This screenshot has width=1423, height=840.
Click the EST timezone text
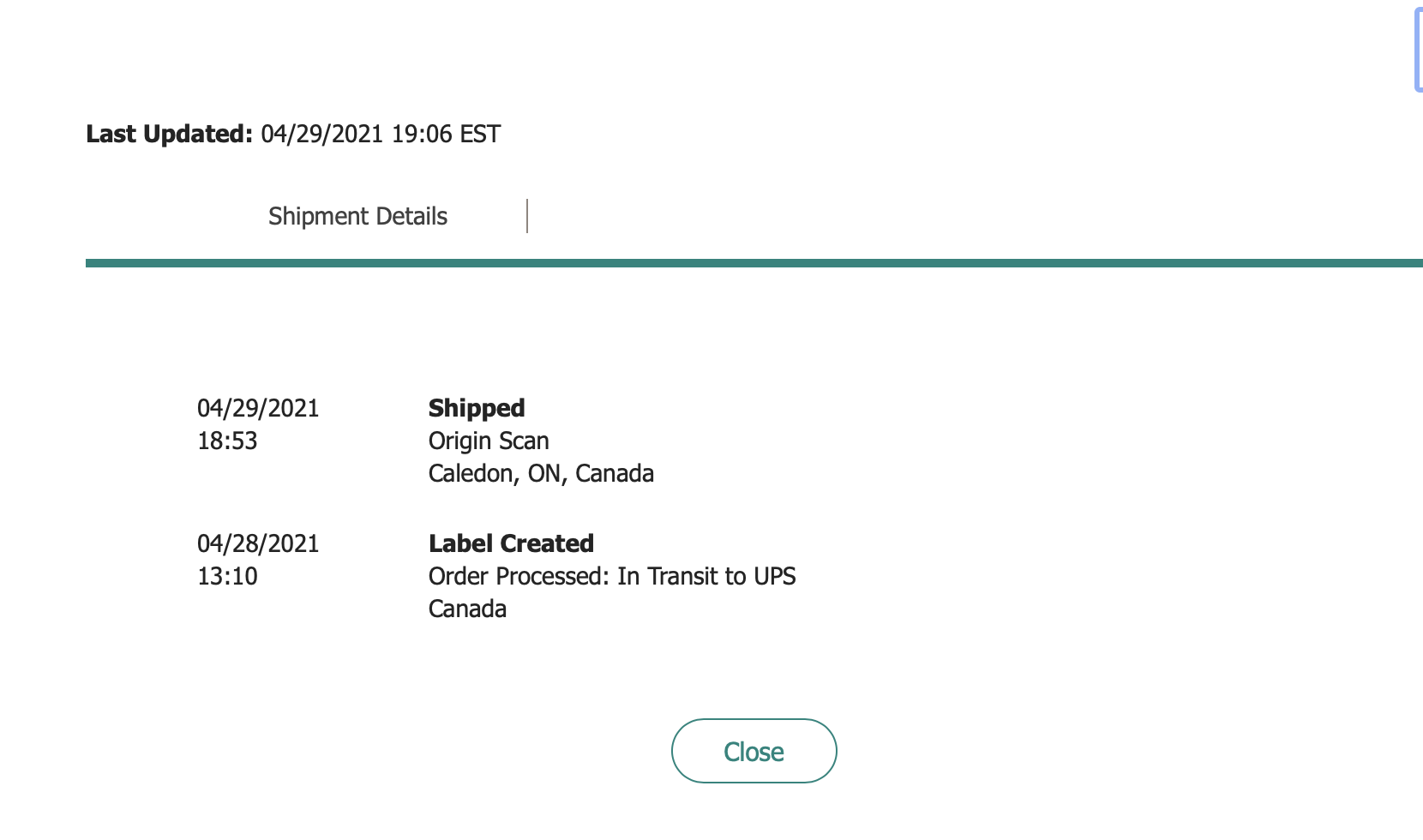click(x=480, y=134)
